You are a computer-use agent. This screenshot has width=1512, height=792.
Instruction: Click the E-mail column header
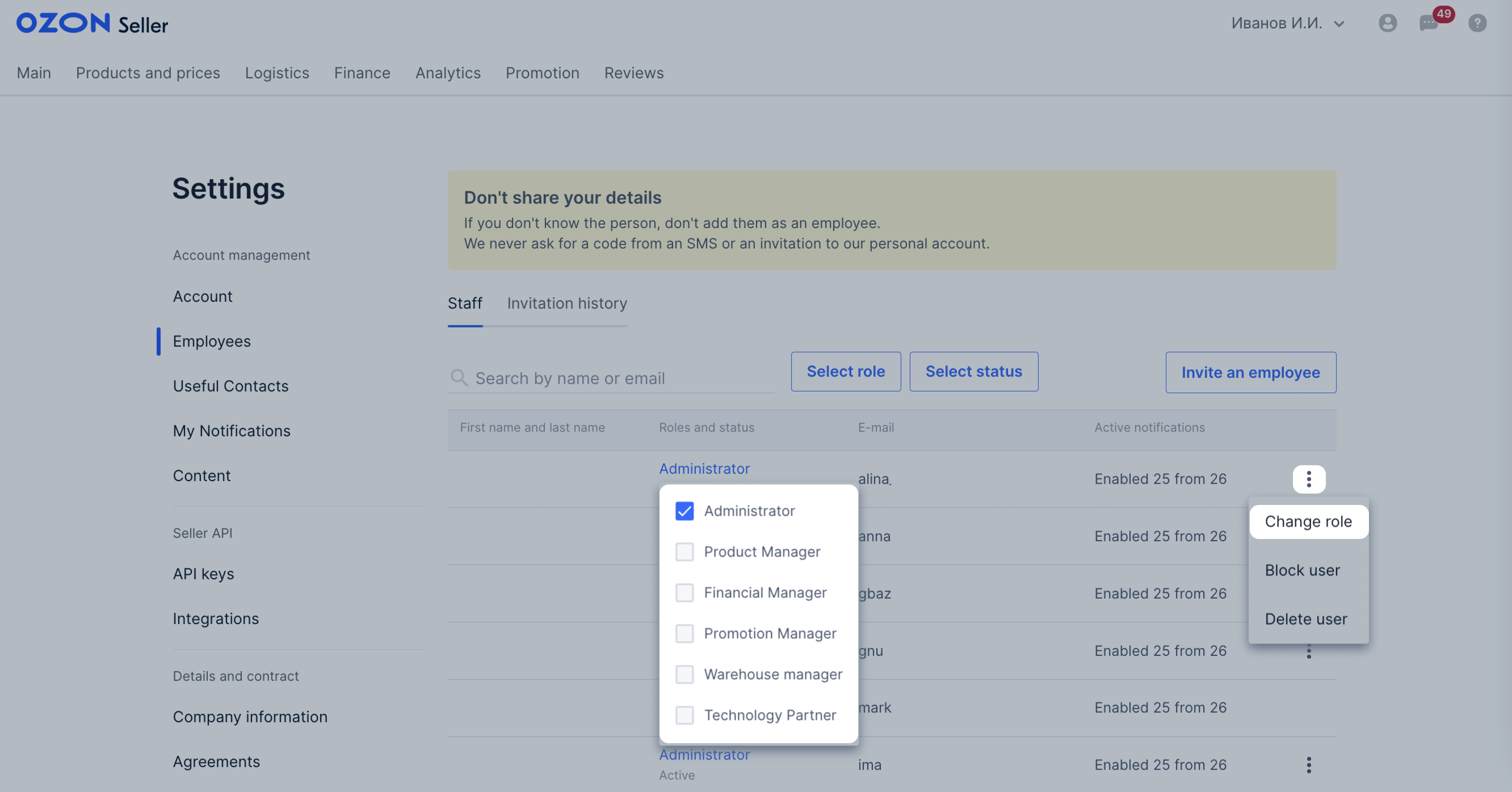click(876, 428)
